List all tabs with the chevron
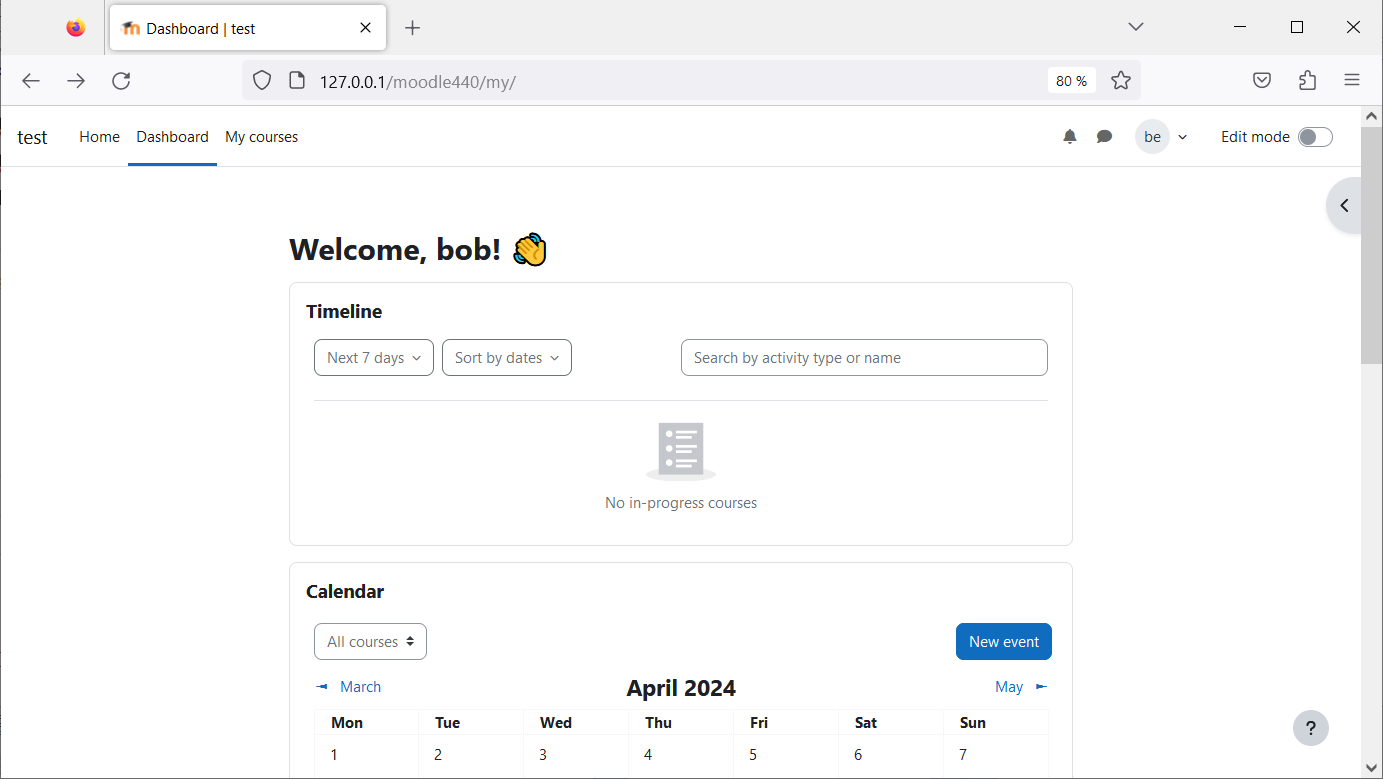This screenshot has width=1383, height=779. coord(1135,27)
